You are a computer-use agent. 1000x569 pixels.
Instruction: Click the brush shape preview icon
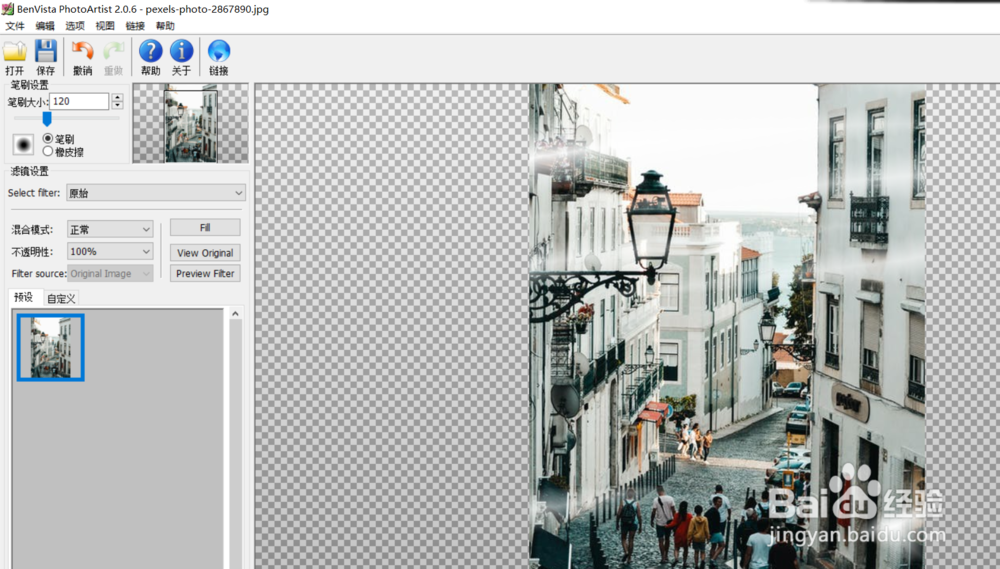(24, 145)
